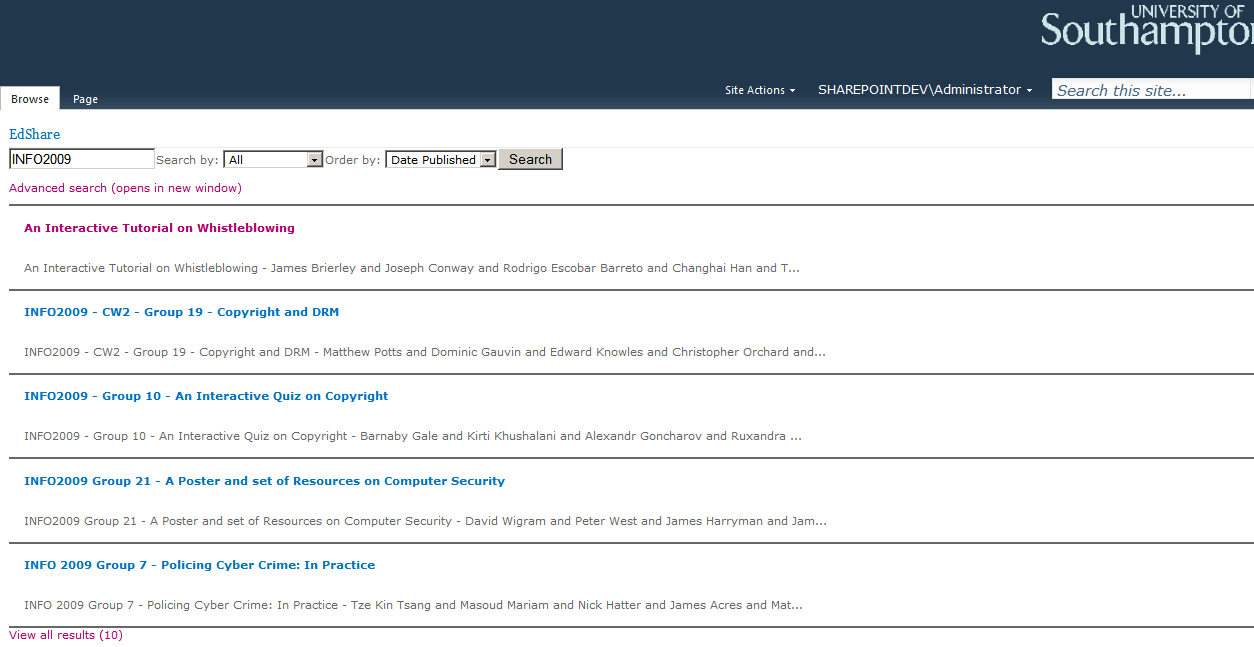Click the Site Actions dropdown arrow
The width and height of the screenshot is (1254, 647).
pos(792,91)
